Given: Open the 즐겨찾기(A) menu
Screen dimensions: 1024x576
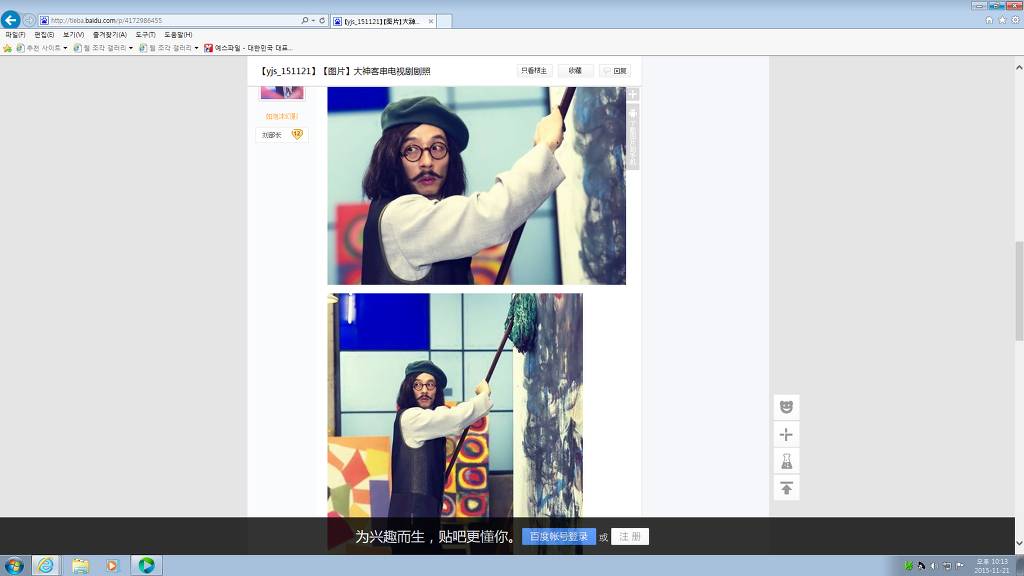Looking at the screenshot, I should [108, 35].
